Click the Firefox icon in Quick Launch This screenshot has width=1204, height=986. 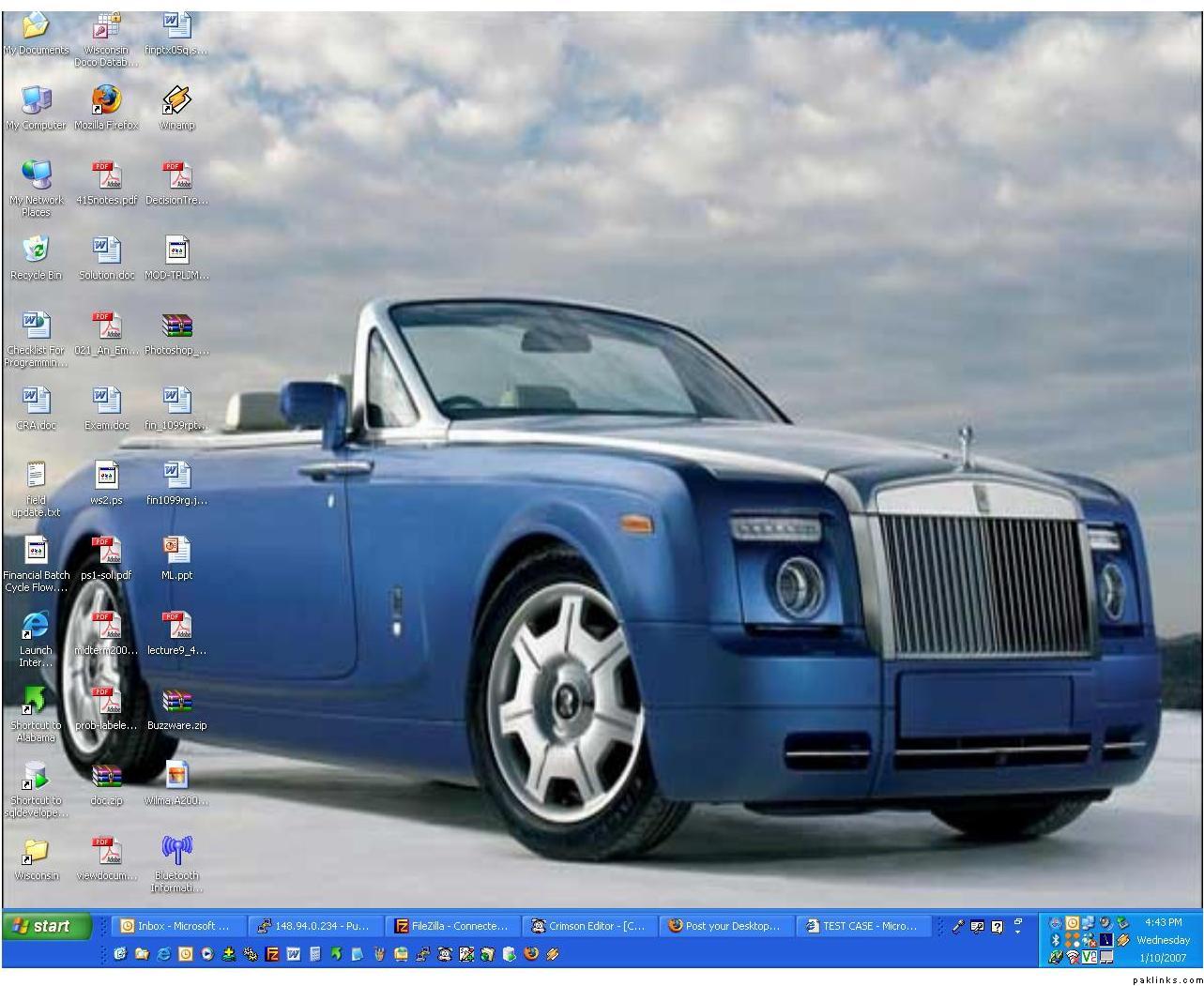(531, 954)
